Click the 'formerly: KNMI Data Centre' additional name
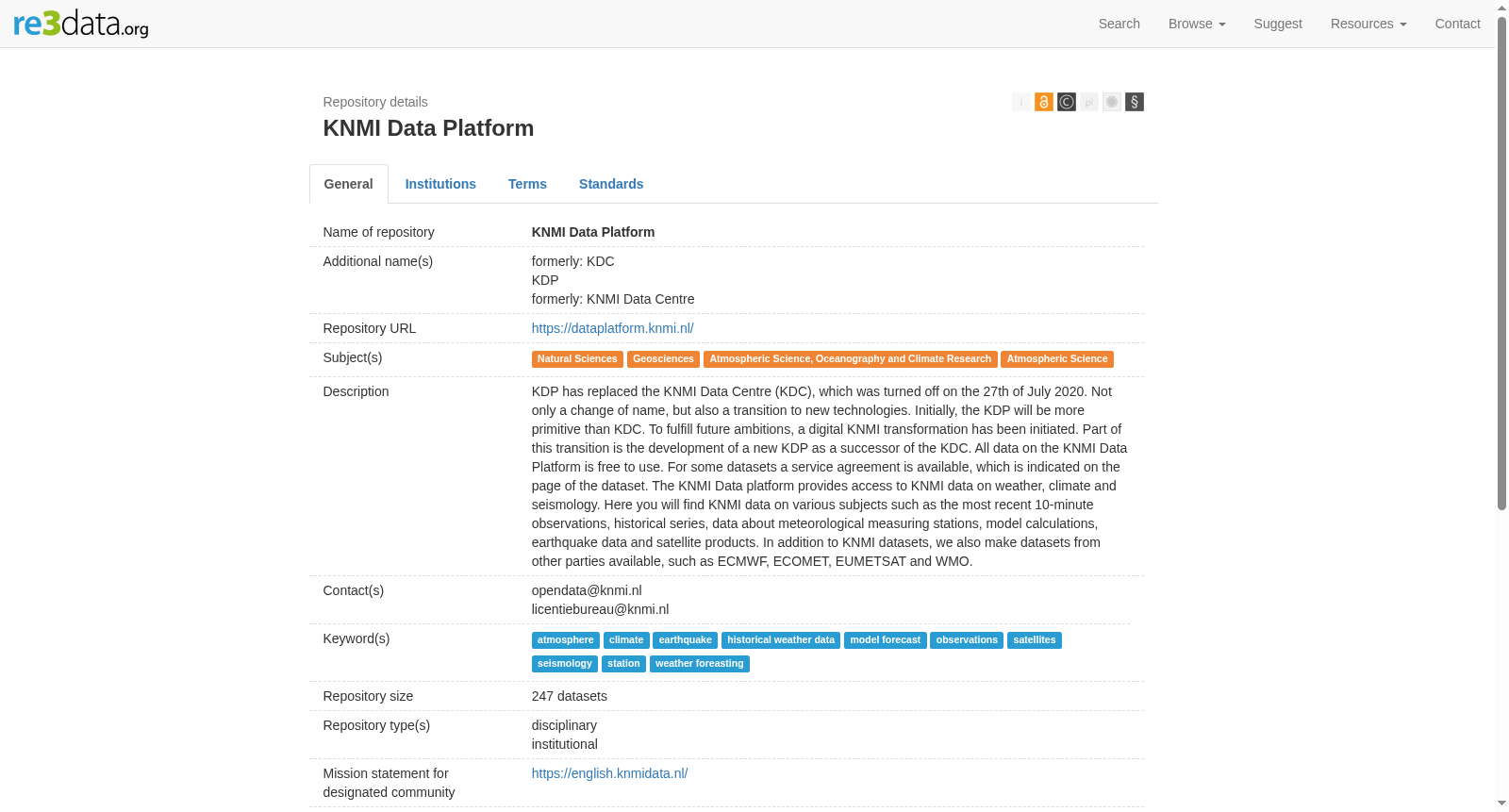This screenshot has height=812, width=1509. point(613,299)
